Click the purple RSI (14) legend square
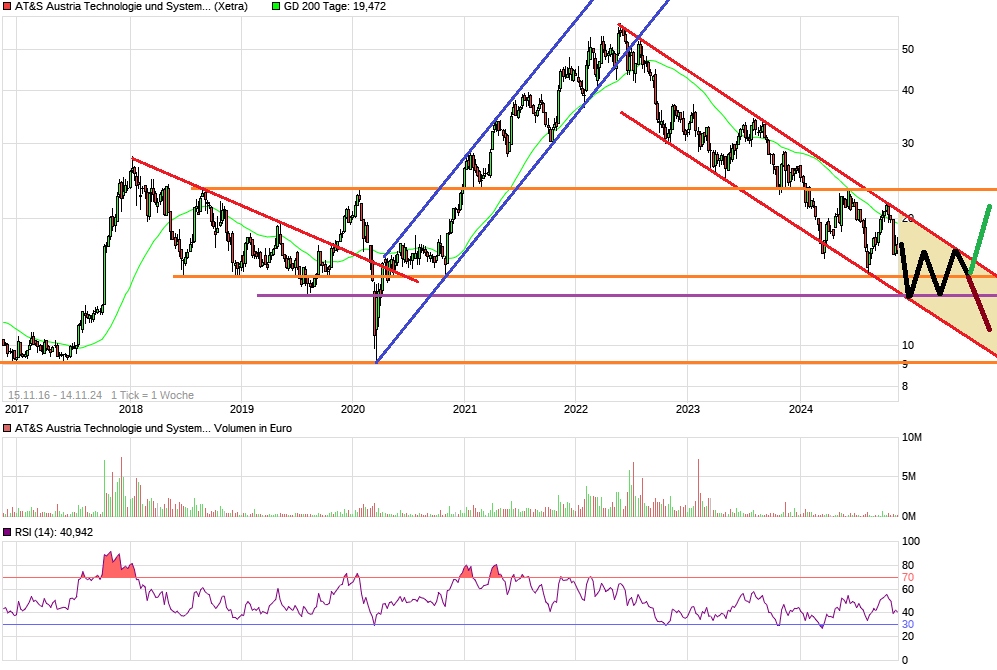 click(x=7, y=532)
